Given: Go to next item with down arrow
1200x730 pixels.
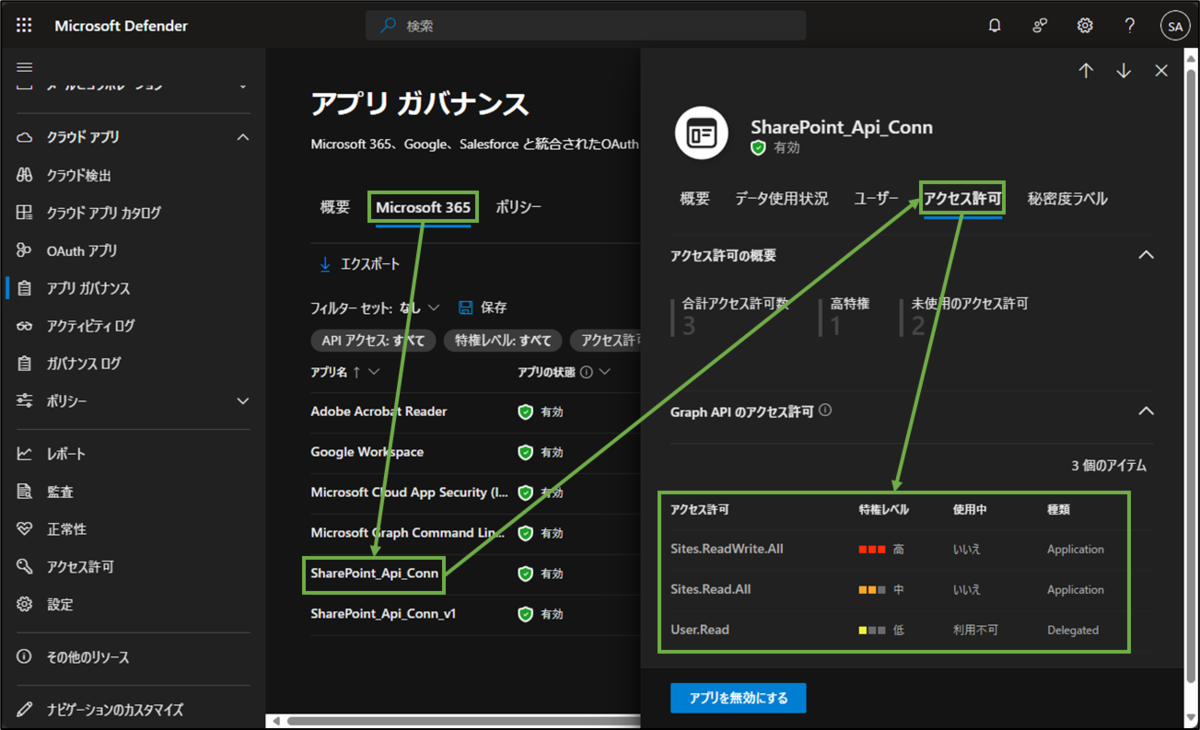Looking at the screenshot, I should [1124, 70].
